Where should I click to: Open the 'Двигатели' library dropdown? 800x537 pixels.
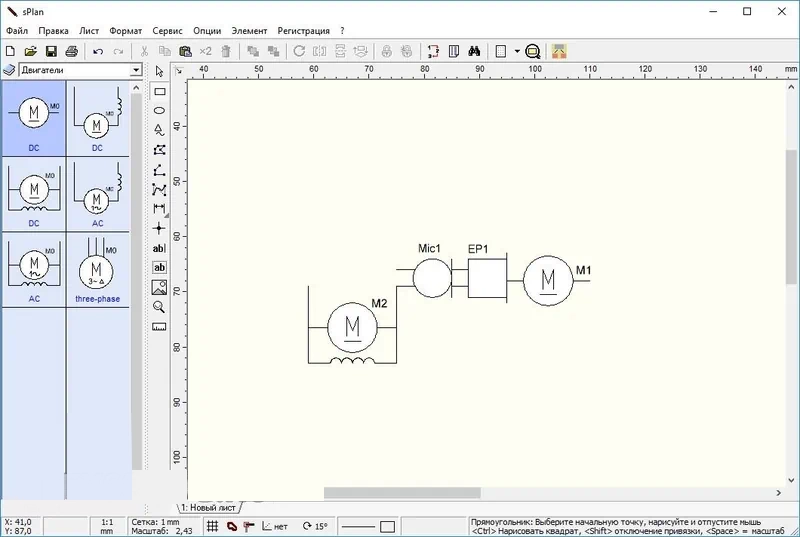click(136, 71)
